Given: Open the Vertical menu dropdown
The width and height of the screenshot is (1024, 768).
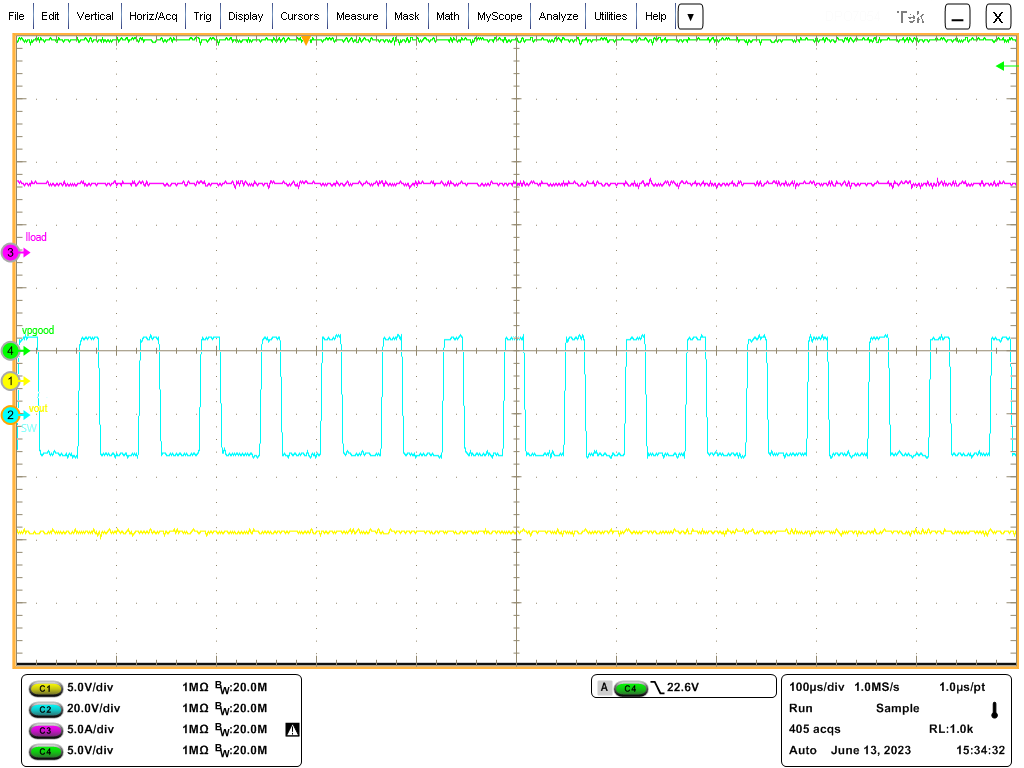Looking at the screenshot, I should [95, 16].
